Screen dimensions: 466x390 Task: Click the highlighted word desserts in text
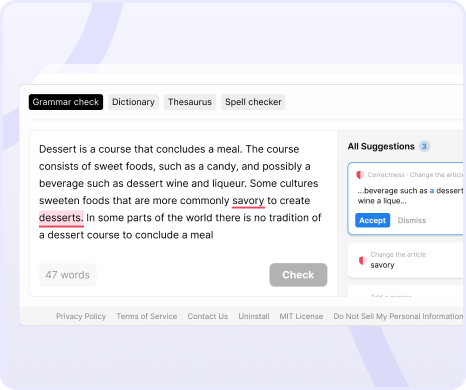point(61,218)
